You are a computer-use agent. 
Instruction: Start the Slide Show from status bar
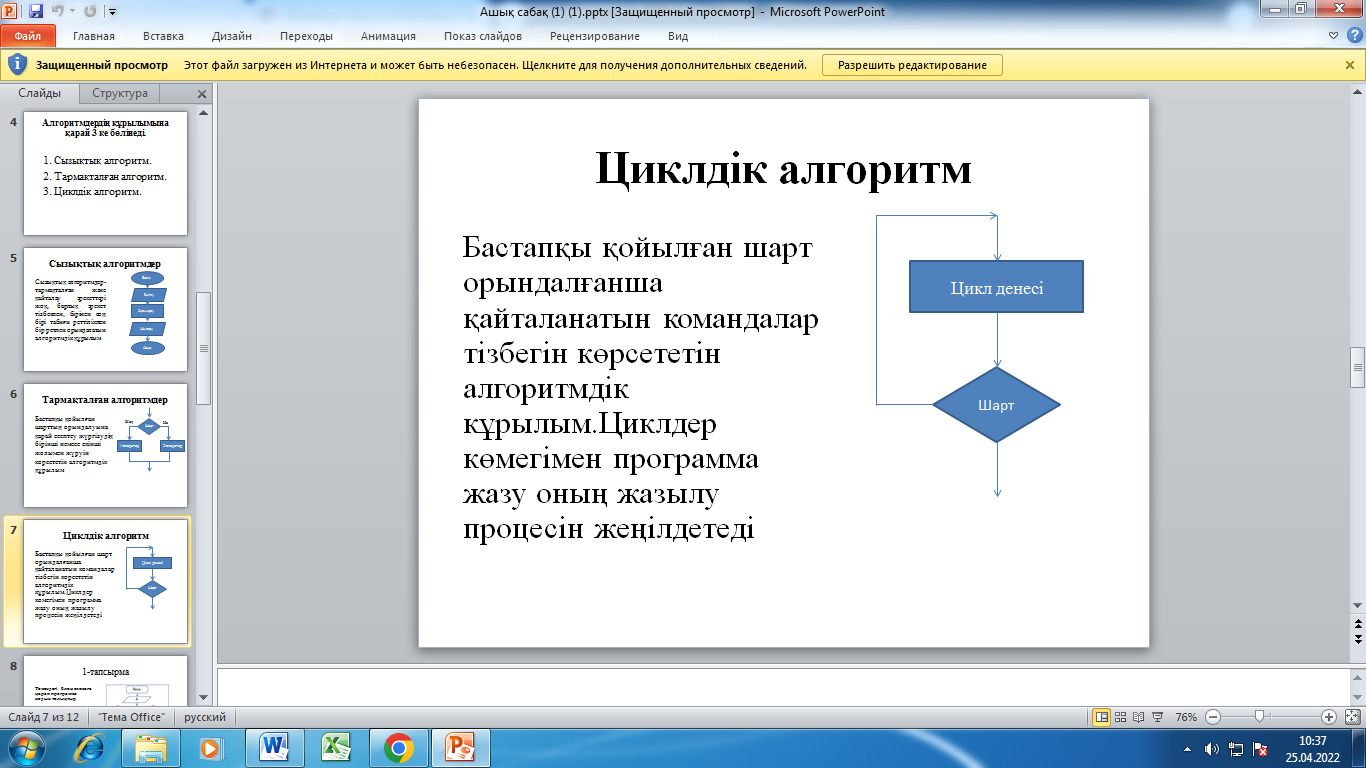1157,717
